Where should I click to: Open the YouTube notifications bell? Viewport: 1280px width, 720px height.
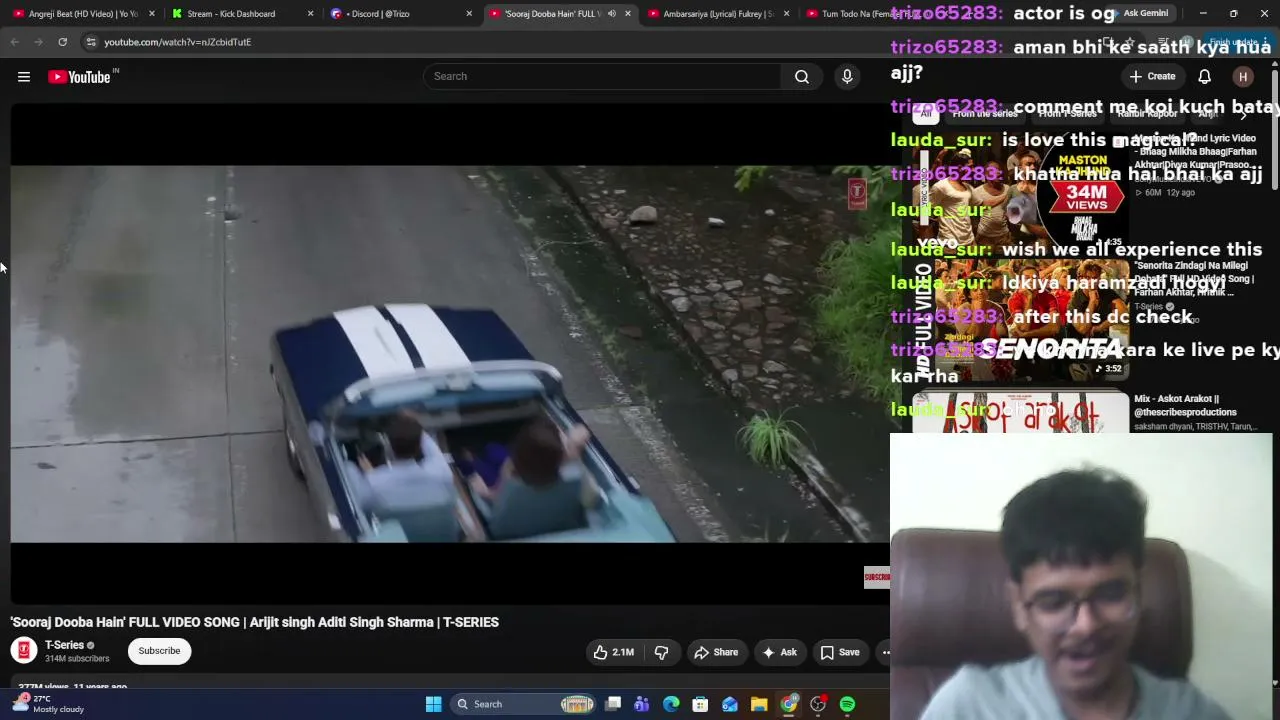[x=1205, y=77]
